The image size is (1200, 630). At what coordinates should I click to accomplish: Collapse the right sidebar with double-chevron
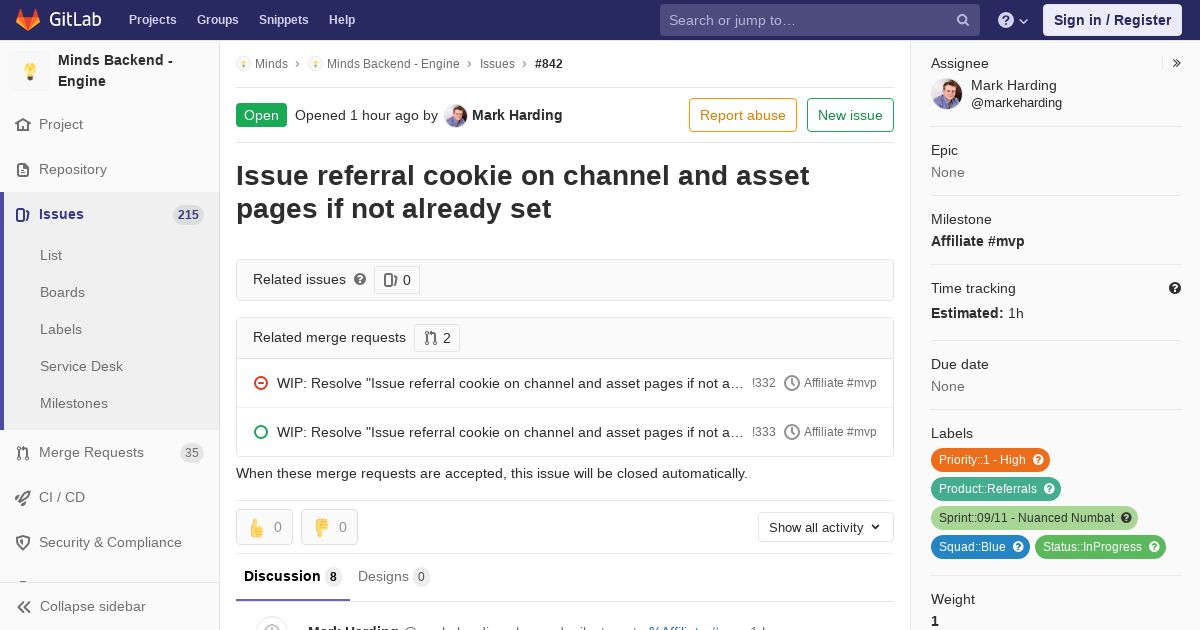[1177, 63]
